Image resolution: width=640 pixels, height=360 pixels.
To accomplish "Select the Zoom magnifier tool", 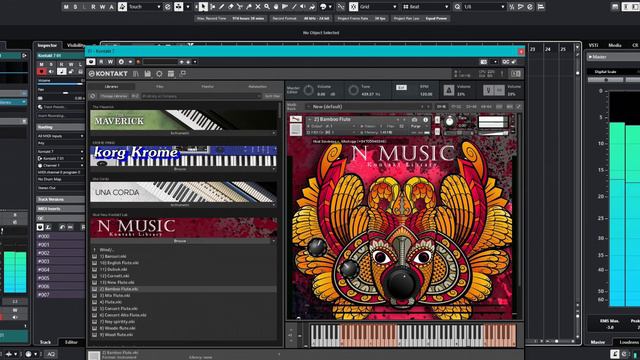I will coord(267,7).
